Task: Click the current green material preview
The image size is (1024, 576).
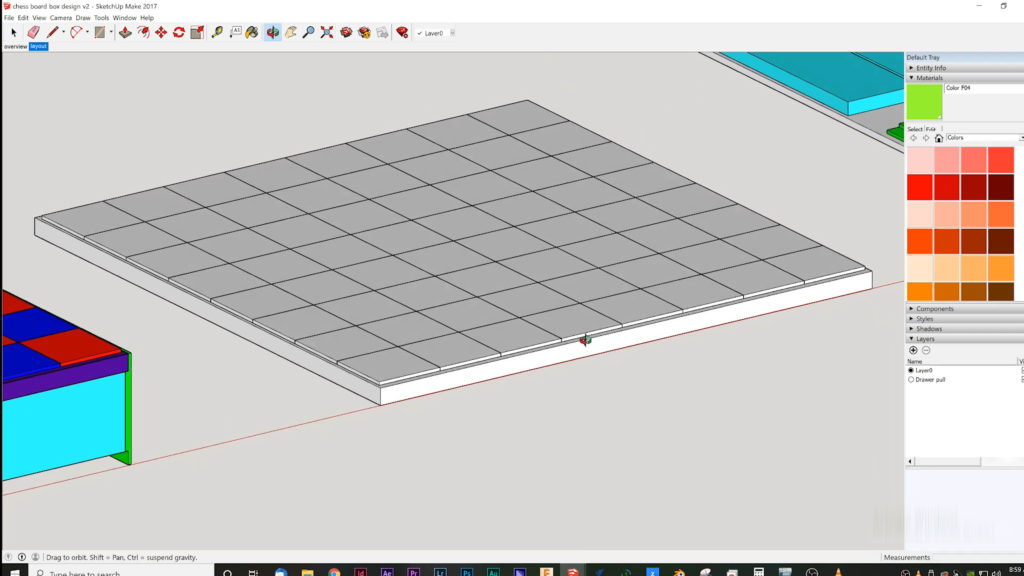Action: click(x=924, y=102)
